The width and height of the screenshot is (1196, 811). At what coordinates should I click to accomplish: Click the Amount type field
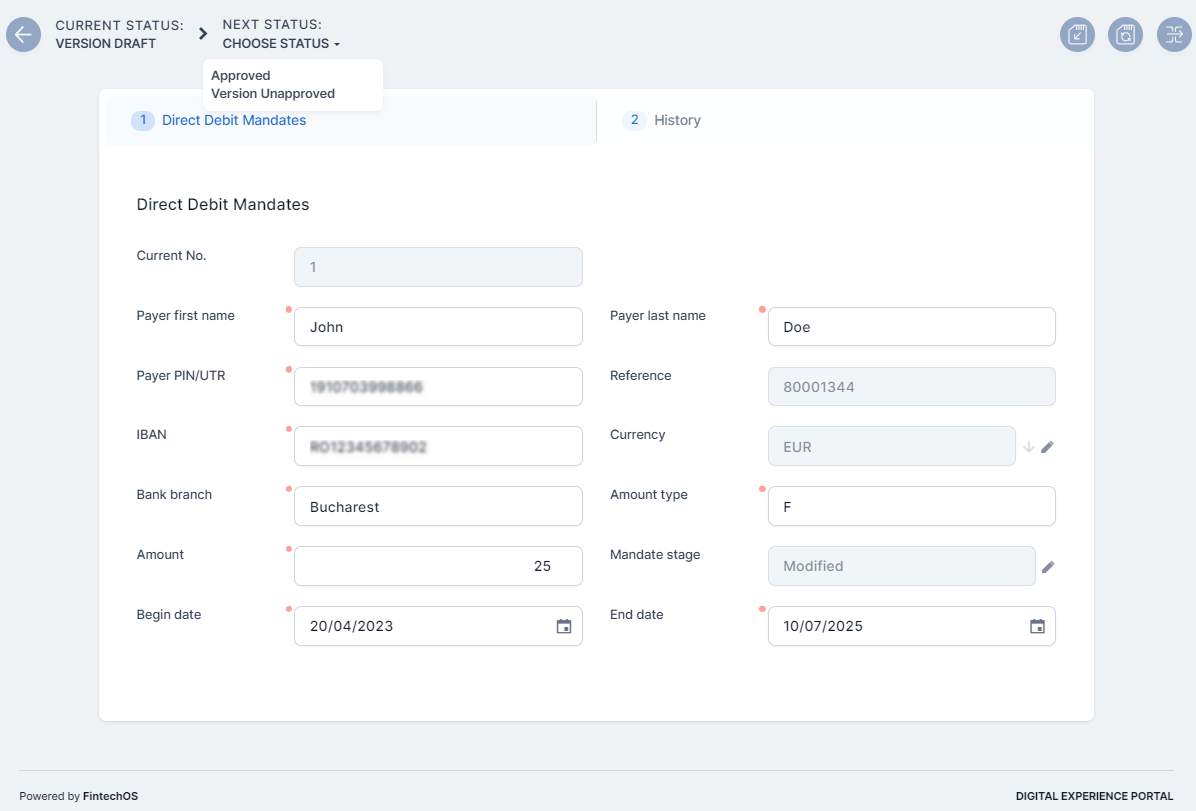tap(911, 507)
